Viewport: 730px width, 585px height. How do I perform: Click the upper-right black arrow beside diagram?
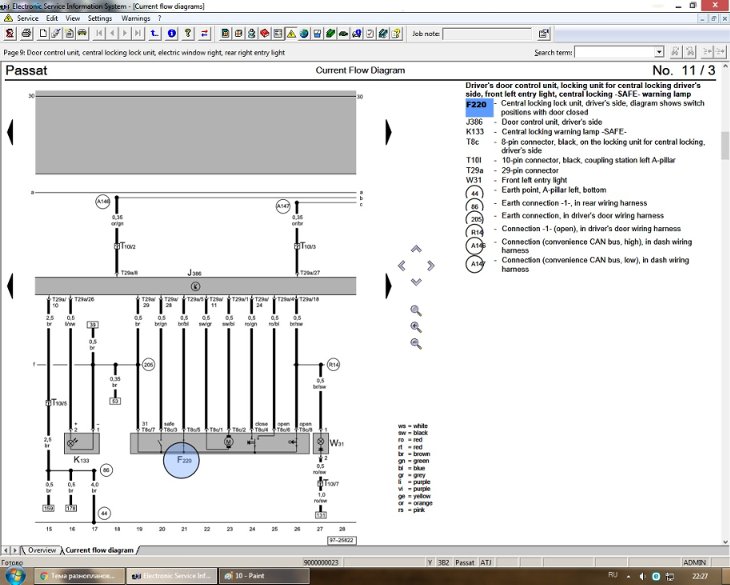tap(389, 132)
